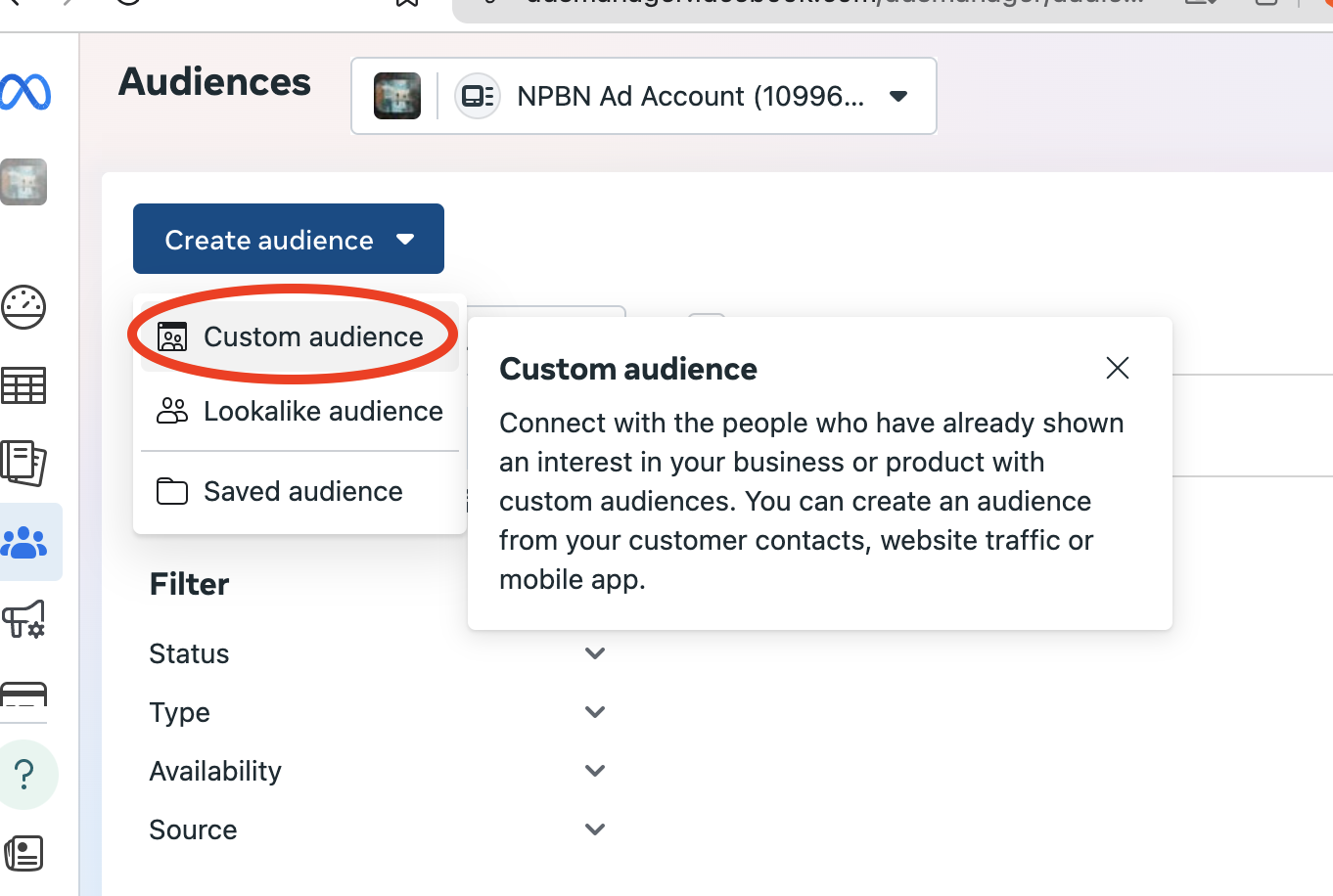This screenshot has height=896, width=1333.
Task: Click the Meta logo in sidebar
Action: 25,92
